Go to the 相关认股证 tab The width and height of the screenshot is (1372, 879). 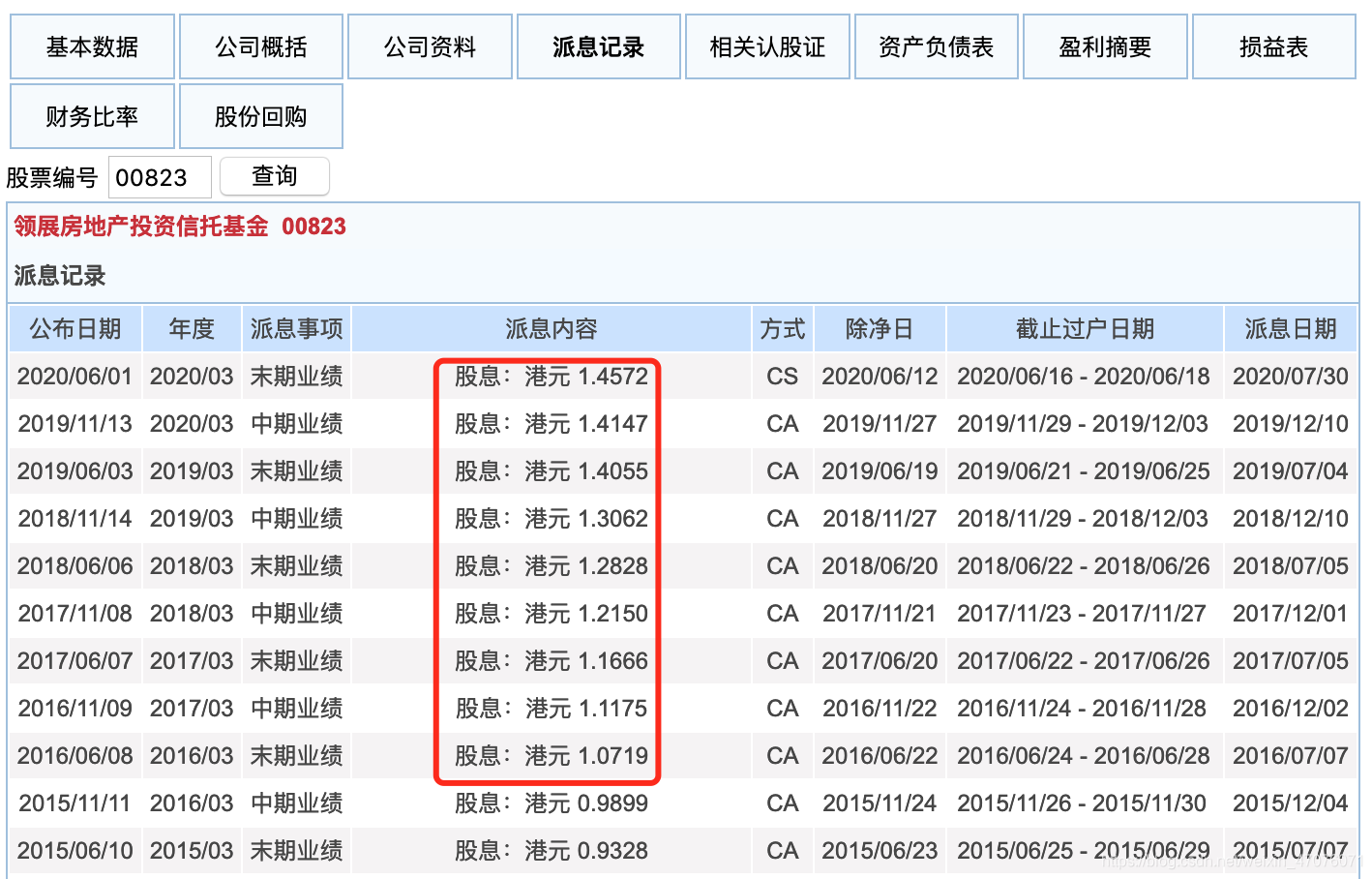pyautogui.click(x=767, y=46)
